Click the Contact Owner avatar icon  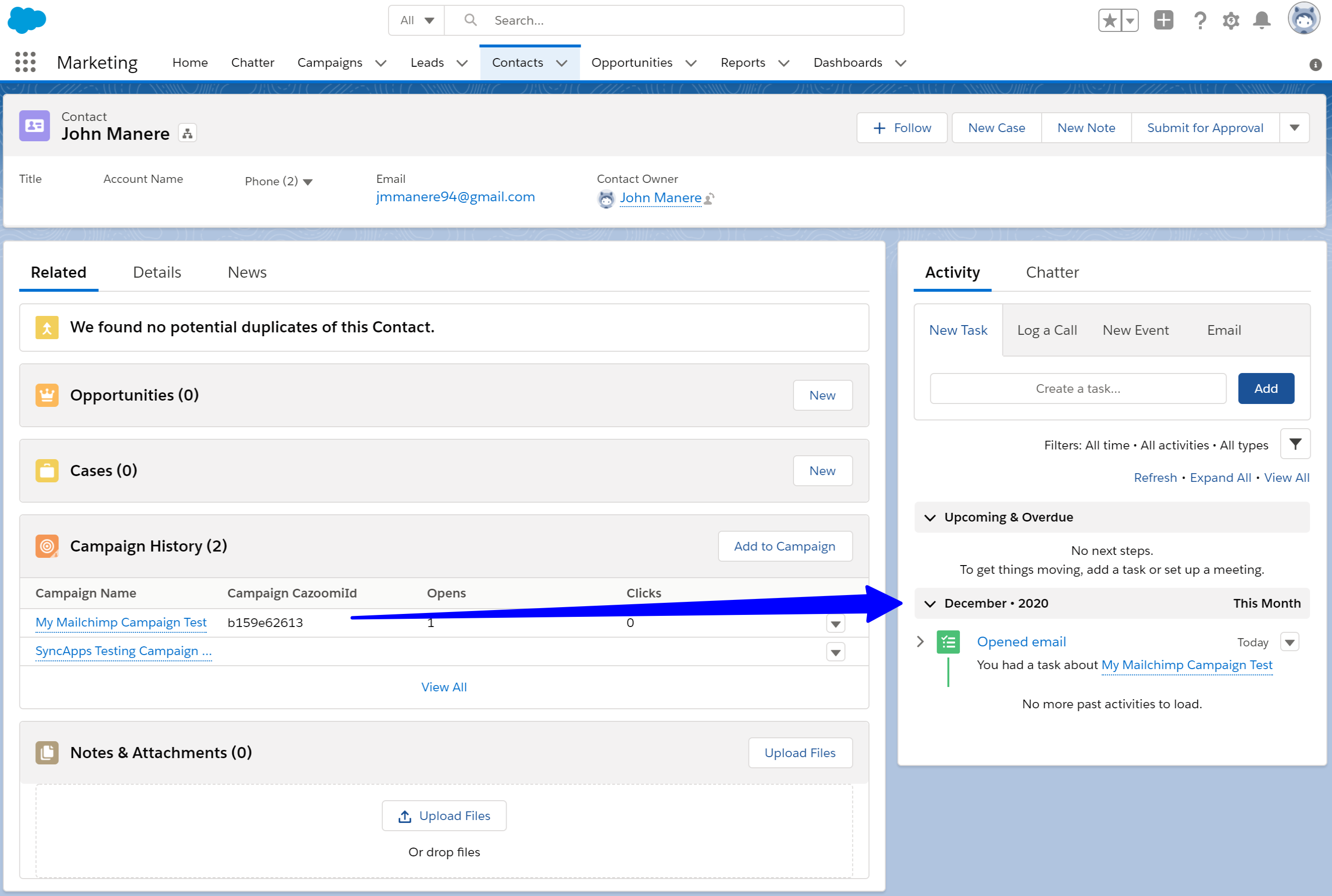tap(606, 198)
